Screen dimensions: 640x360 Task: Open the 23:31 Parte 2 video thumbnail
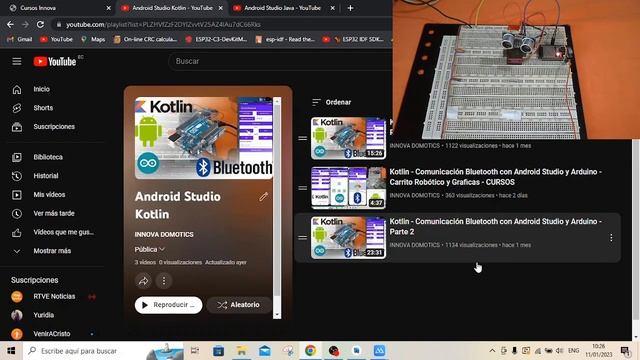point(348,238)
